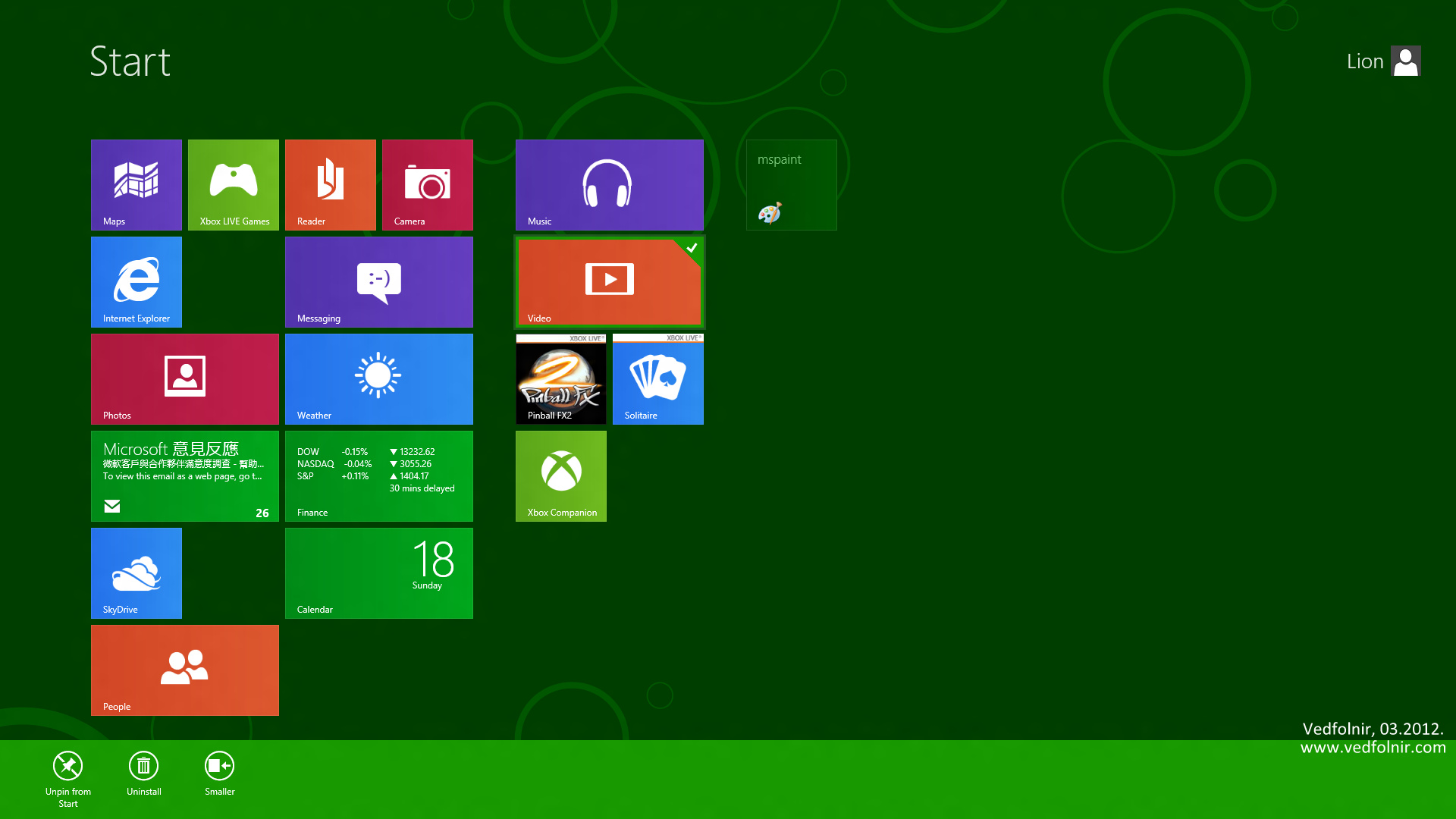Open the Calendar tile showing 18 Sunday
This screenshot has width=1456, height=819.
coord(379,573)
